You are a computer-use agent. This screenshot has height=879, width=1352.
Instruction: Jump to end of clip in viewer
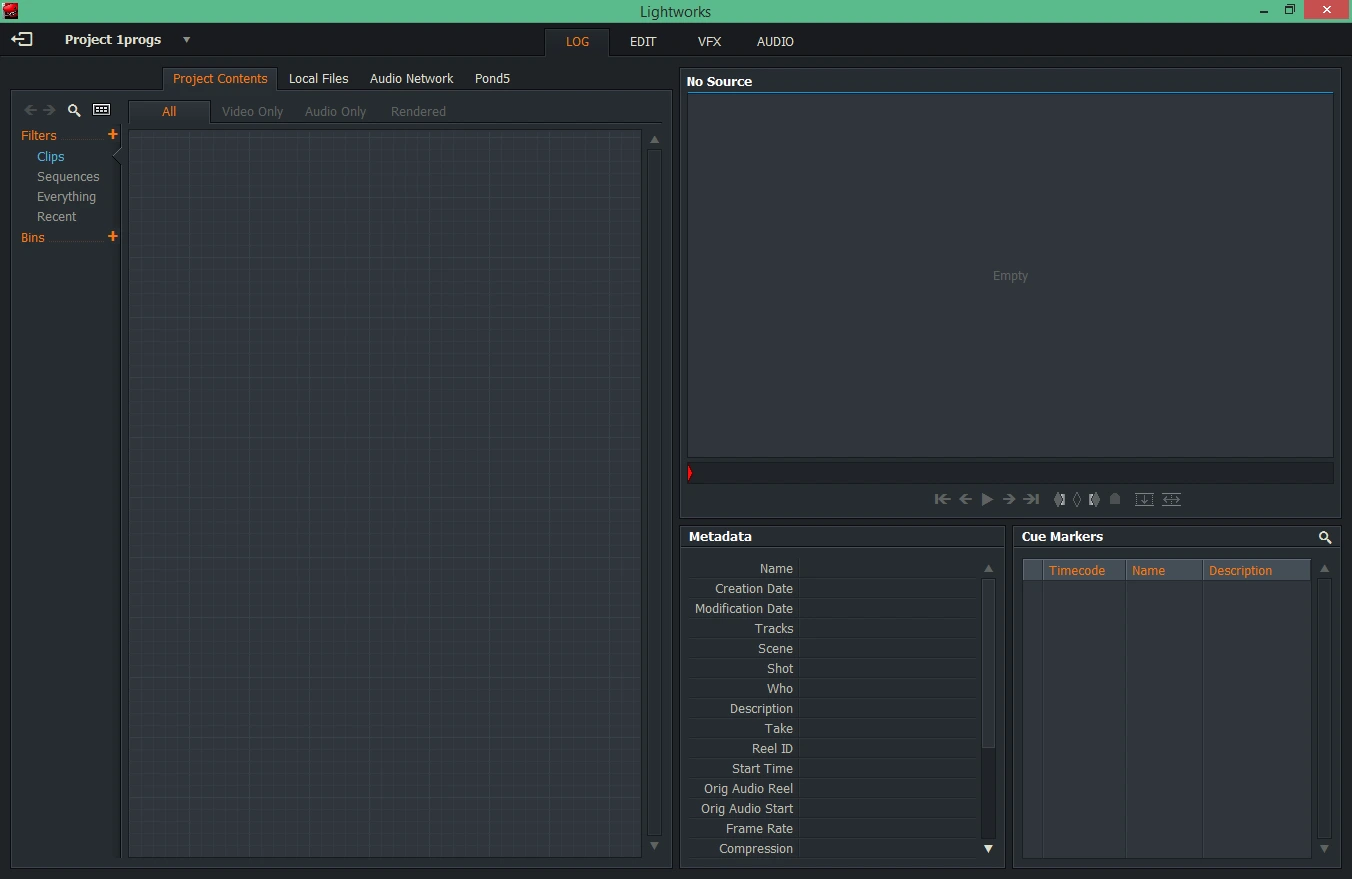coord(1031,499)
